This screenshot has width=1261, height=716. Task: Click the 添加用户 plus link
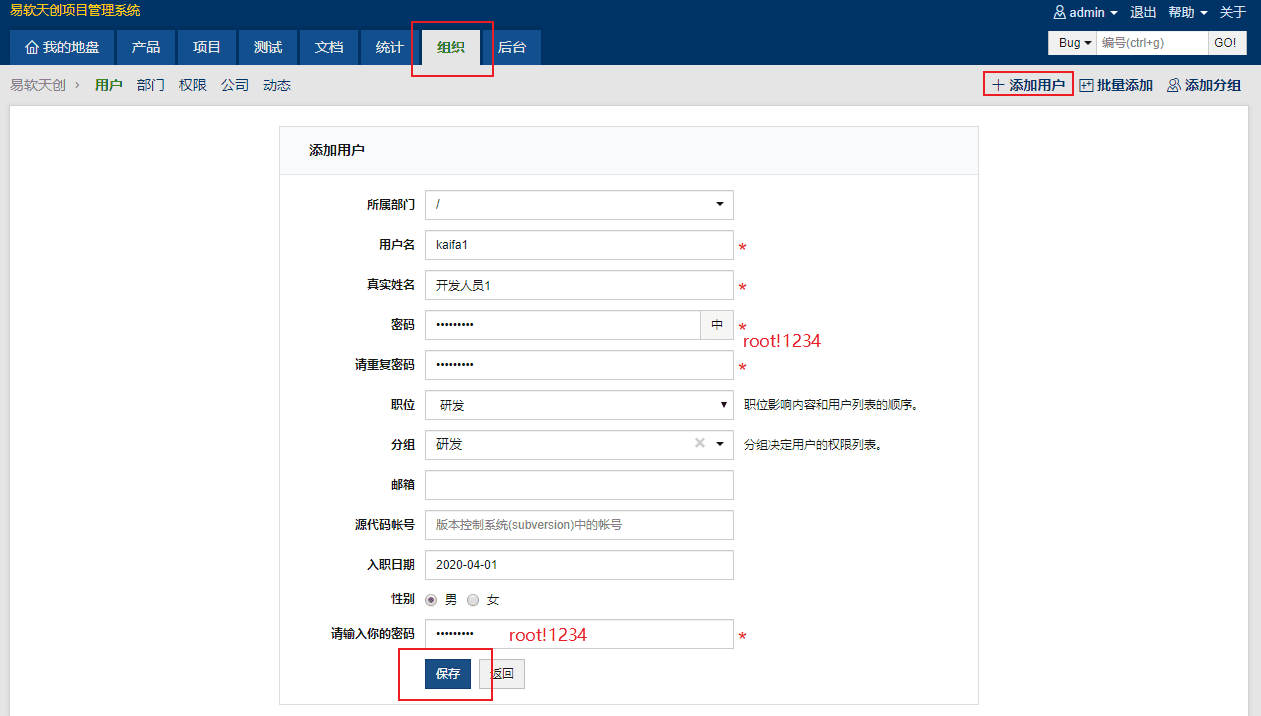1028,85
